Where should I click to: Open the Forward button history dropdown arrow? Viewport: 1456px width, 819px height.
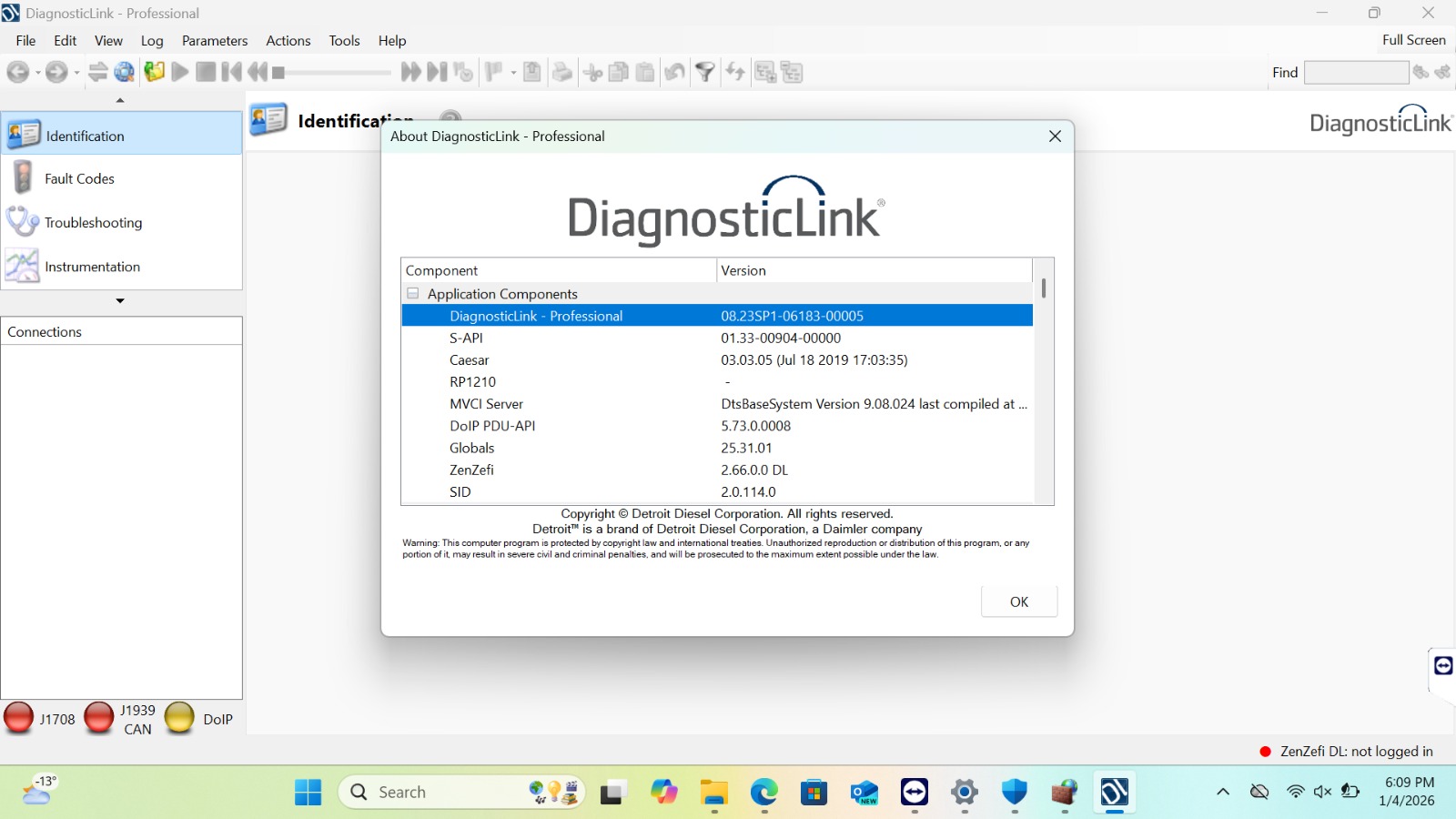click(x=76, y=73)
